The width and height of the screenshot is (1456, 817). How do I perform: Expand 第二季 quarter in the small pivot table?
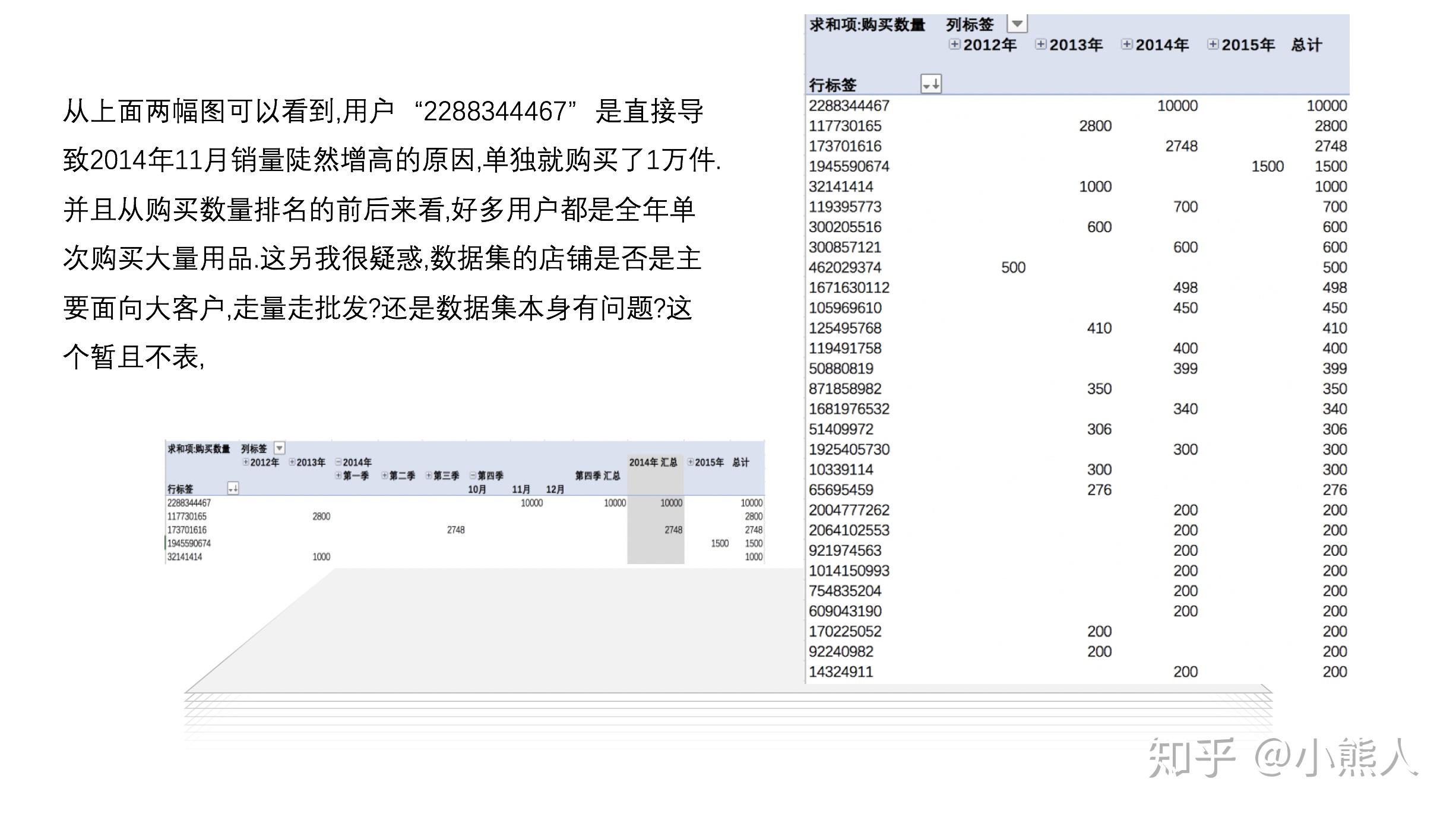click(x=385, y=476)
